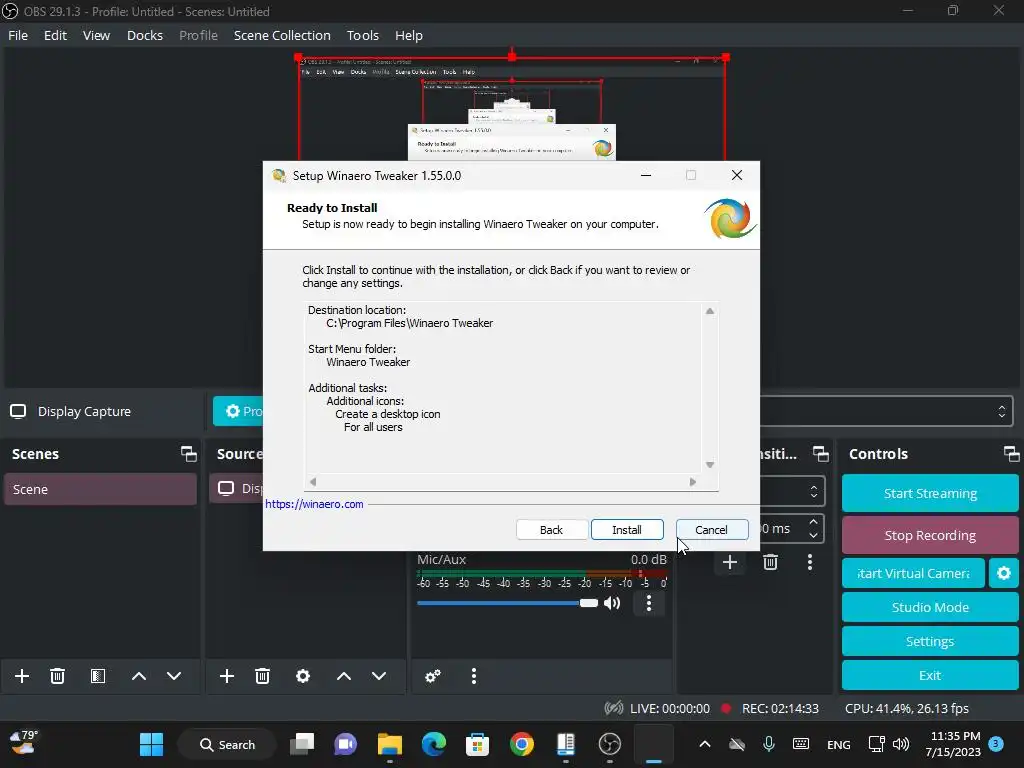Click setup summary scroll-up arrow
The width and height of the screenshot is (1024, 768).
pos(710,311)
